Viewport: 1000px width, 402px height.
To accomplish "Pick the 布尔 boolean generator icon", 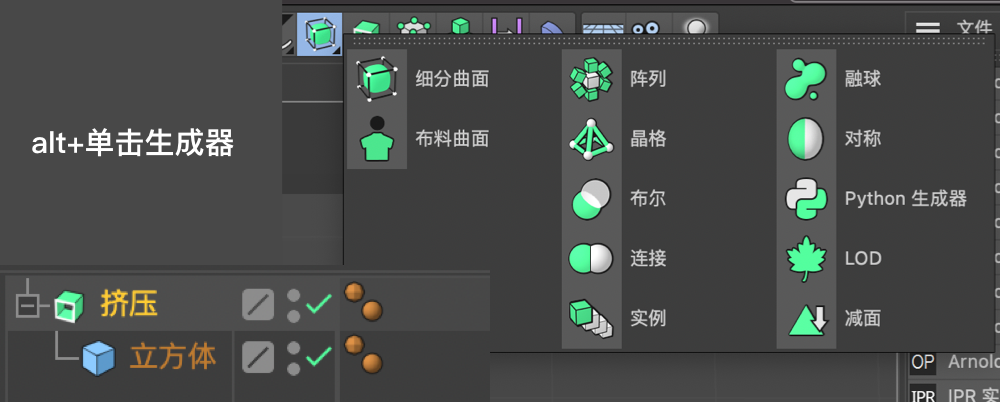I will (x=590, y=199).
